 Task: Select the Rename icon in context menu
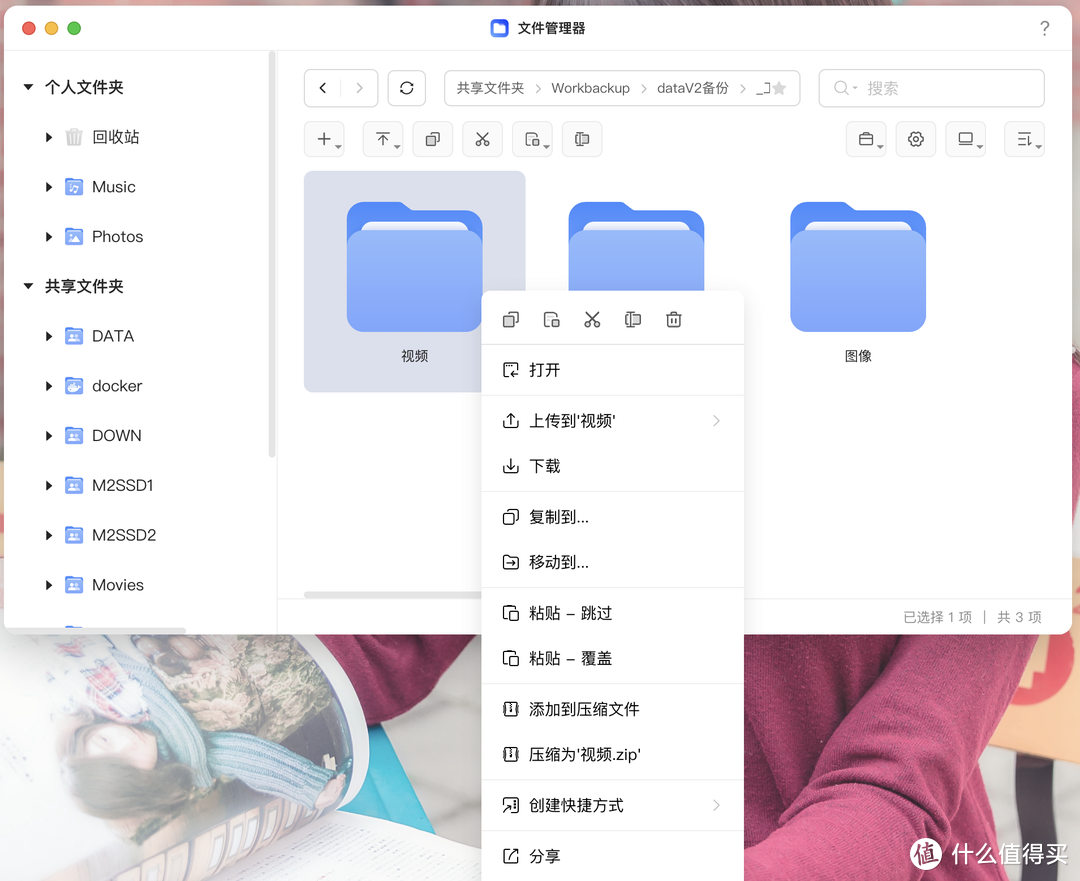point(632,319)
